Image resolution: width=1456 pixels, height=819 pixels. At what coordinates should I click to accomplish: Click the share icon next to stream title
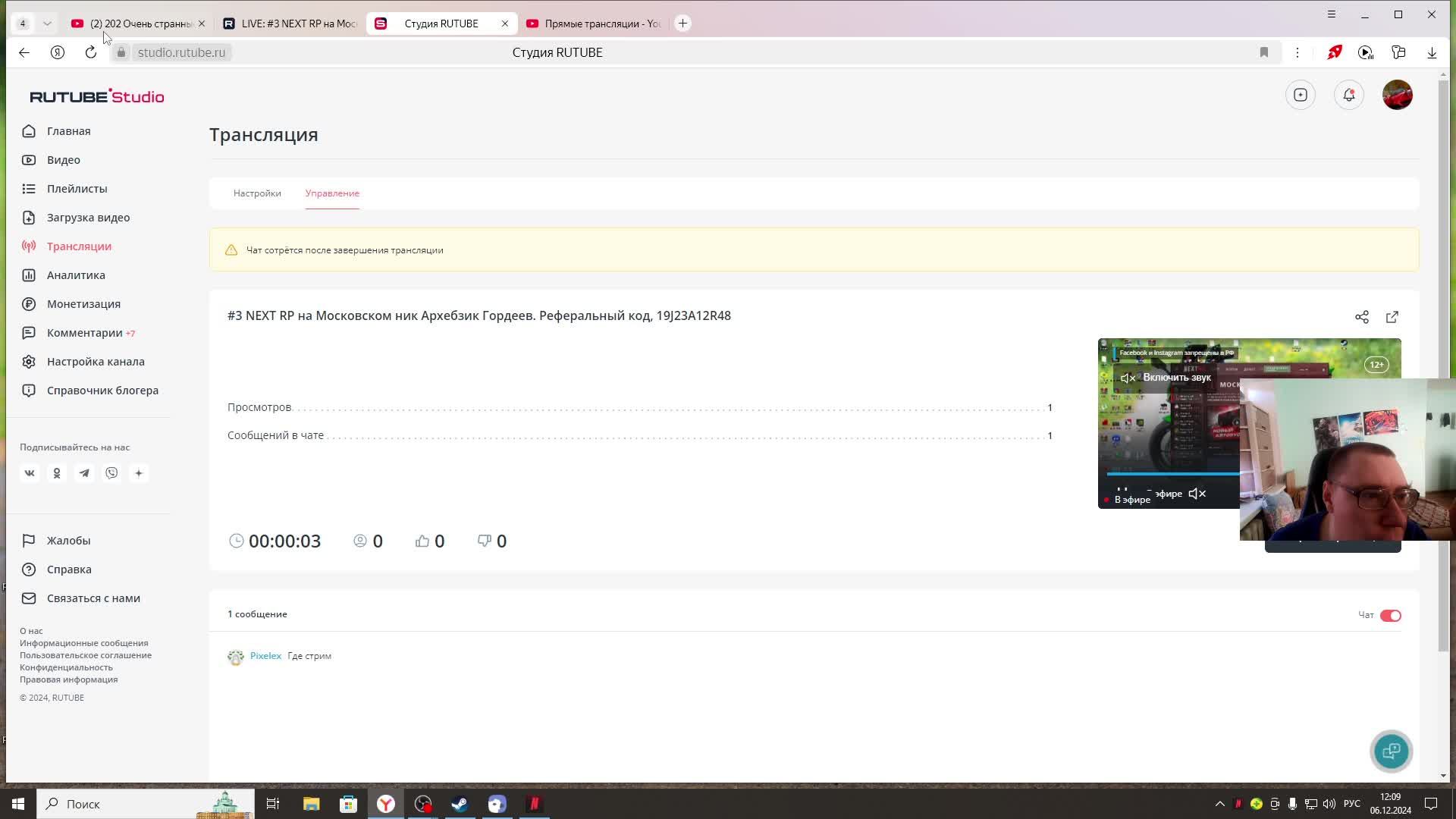1362,317
